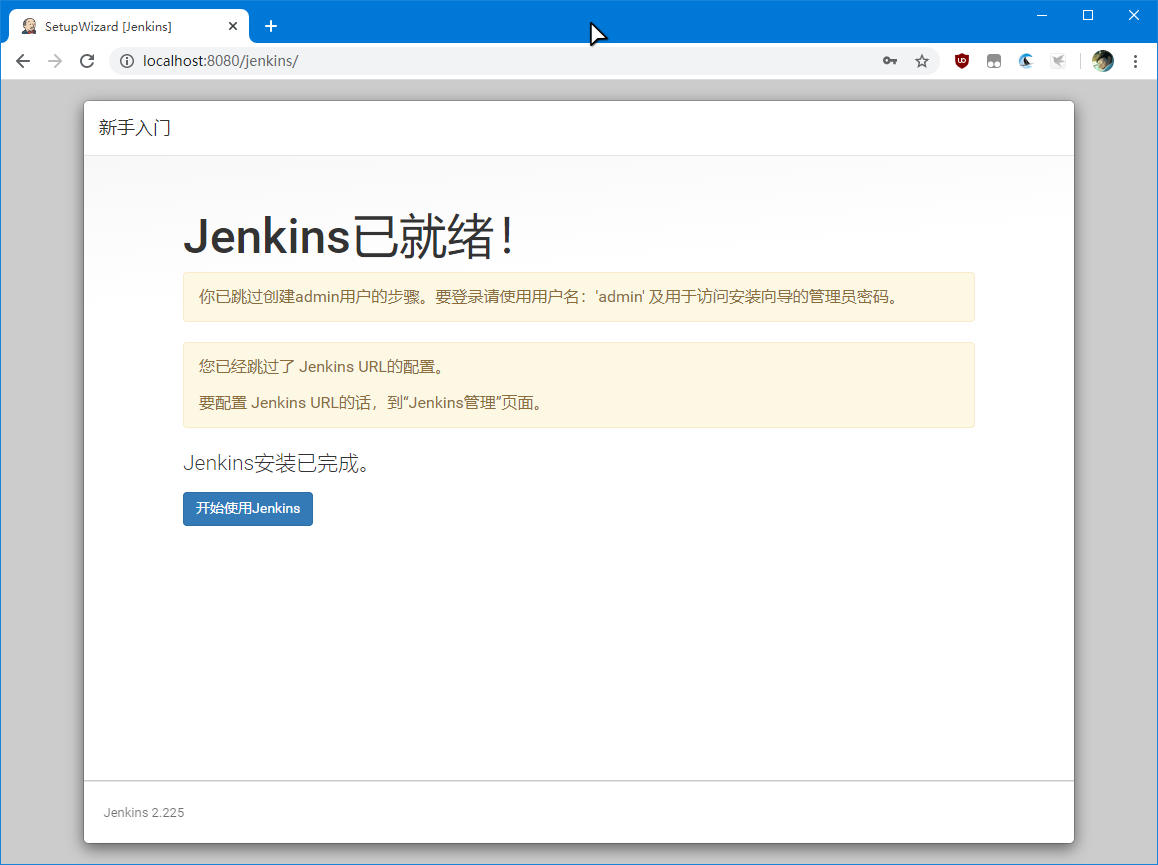1158x865 pixels.
Task: Open saved passwords key icon
Action: click(890, 61)
